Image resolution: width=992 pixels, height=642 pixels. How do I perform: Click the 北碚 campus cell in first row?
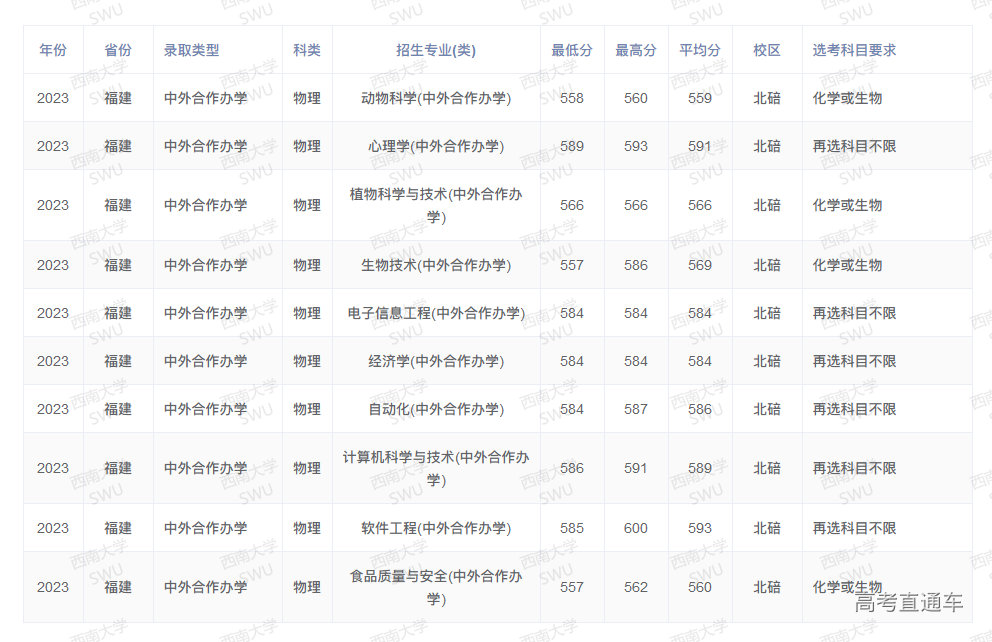766,97
